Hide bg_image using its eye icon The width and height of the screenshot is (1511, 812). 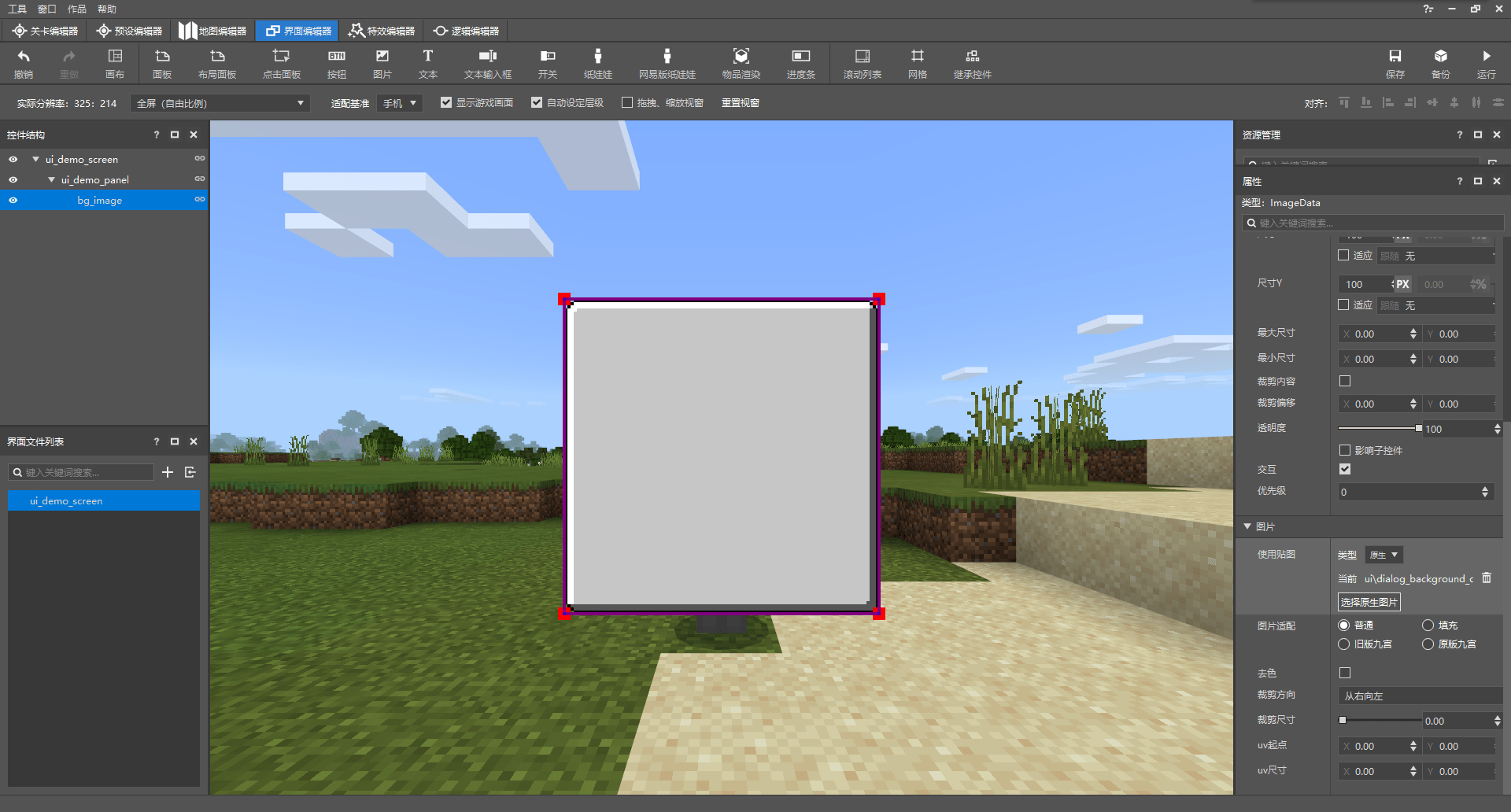pyautogui.click(x=13, y=201)
